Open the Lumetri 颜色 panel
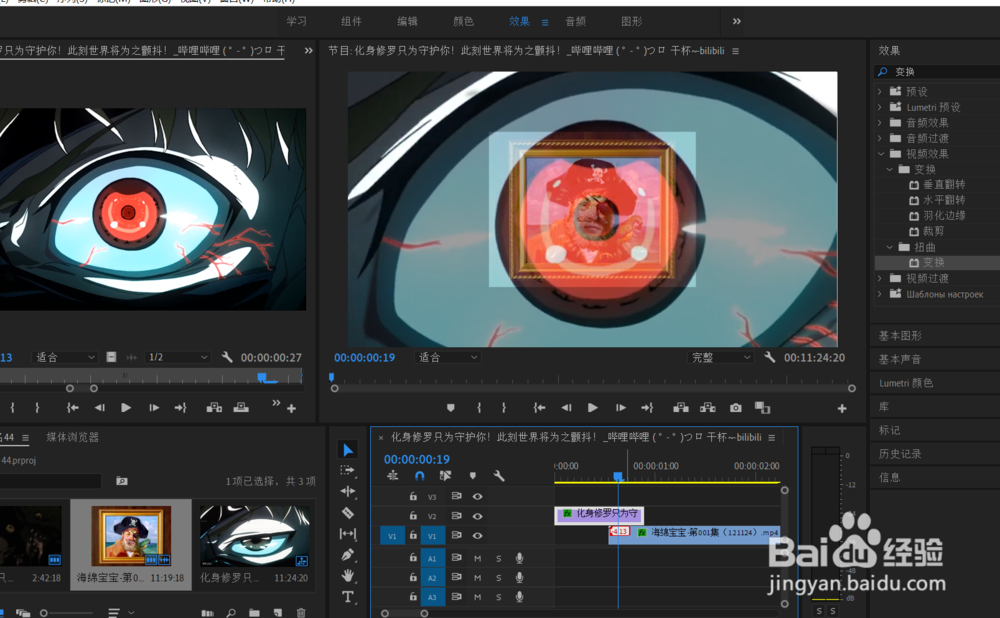Viewport: 1000px width, 618px height. 906,383
